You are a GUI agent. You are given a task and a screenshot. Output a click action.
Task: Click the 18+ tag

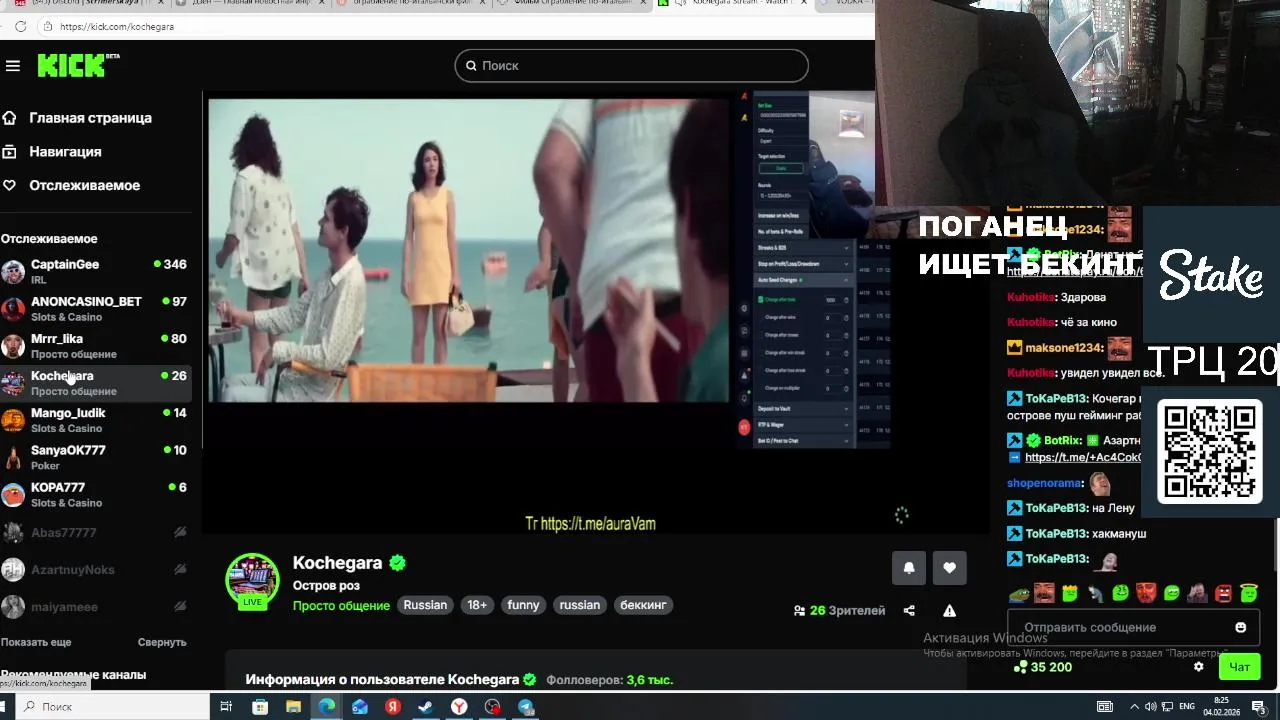(477, 605)
